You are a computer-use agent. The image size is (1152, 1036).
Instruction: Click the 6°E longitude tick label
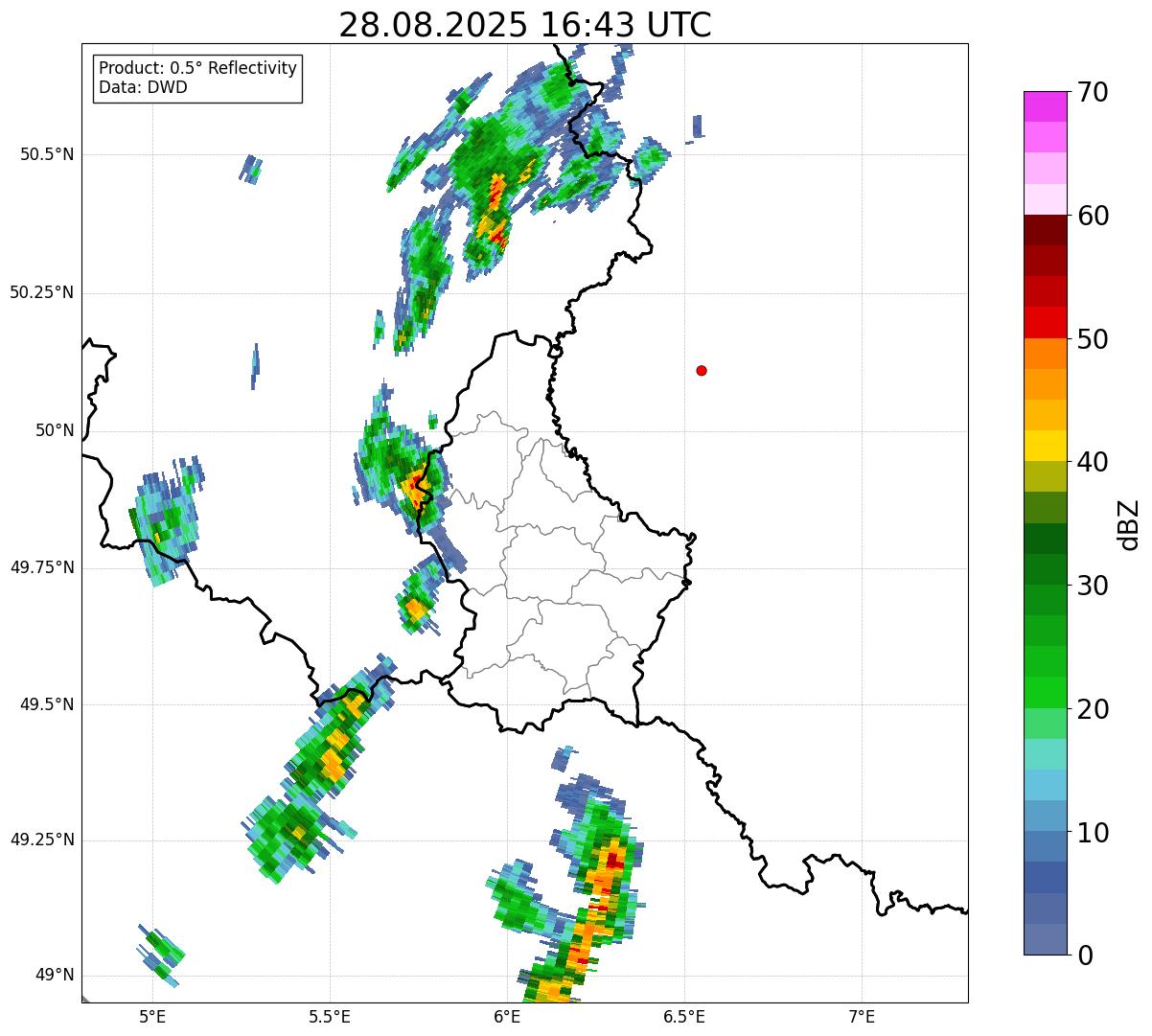(507, 1016)
